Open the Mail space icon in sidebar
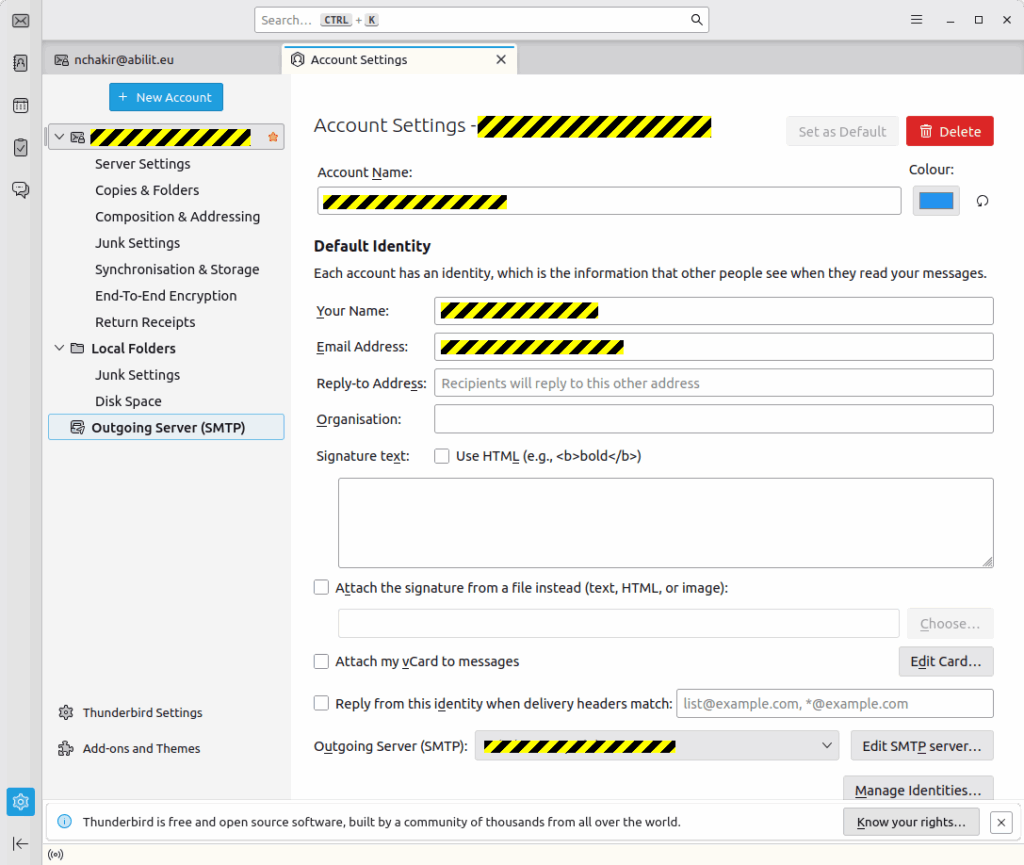1024x865 pixels. coord(20,21)
